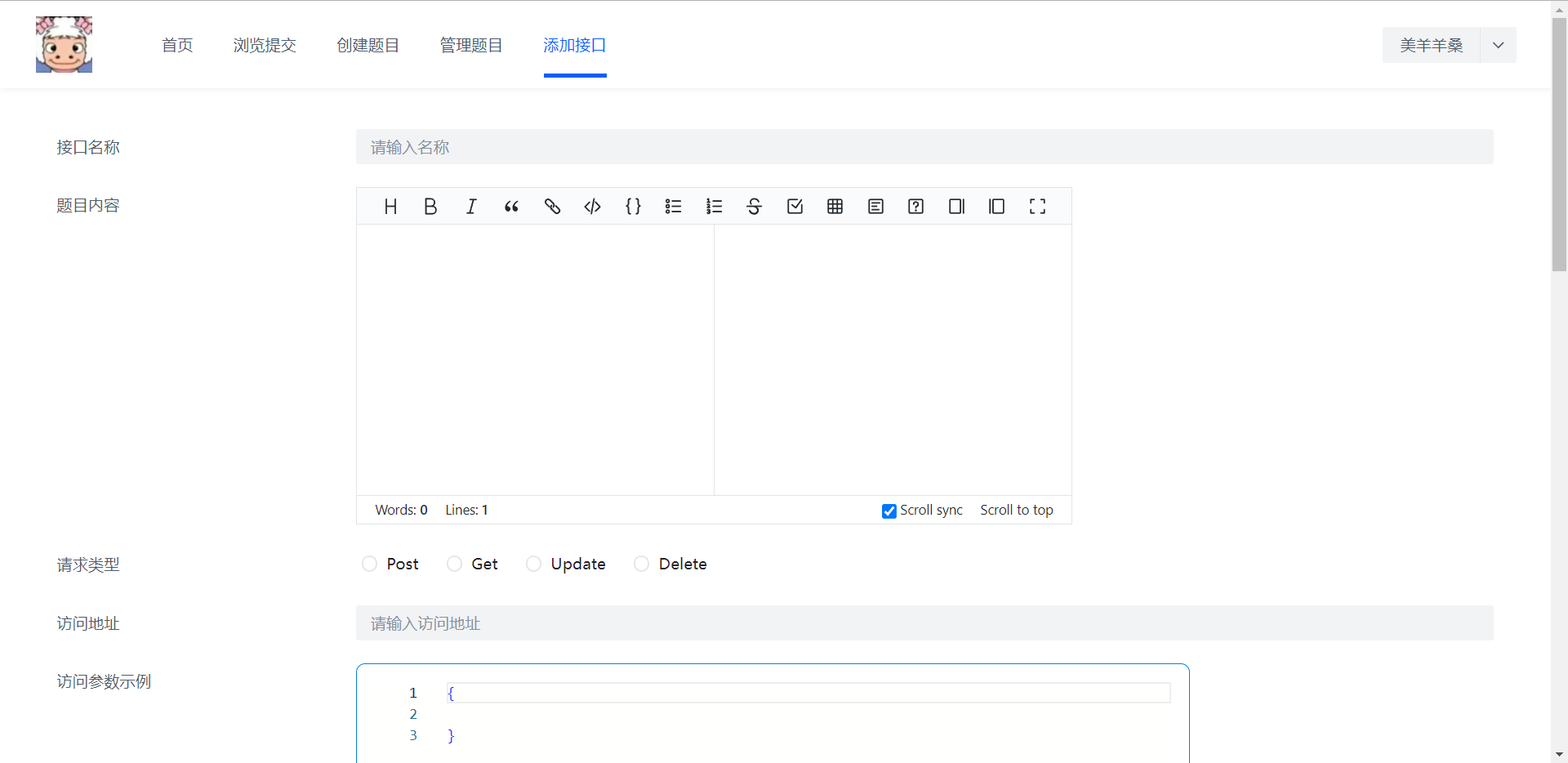Click the Lines: 1 status text
Screen dimensions: 1568x763
click(x=466, y=510)
